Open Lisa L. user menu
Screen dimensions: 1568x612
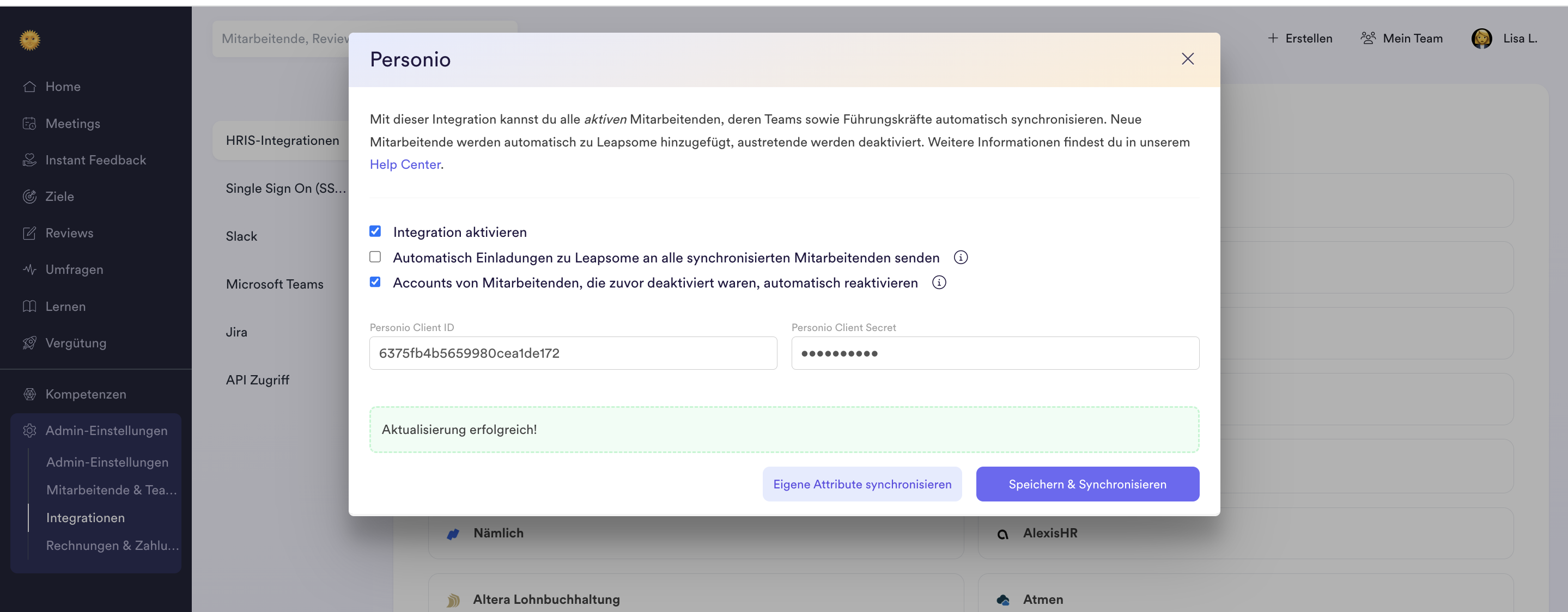pos(1505,38)
